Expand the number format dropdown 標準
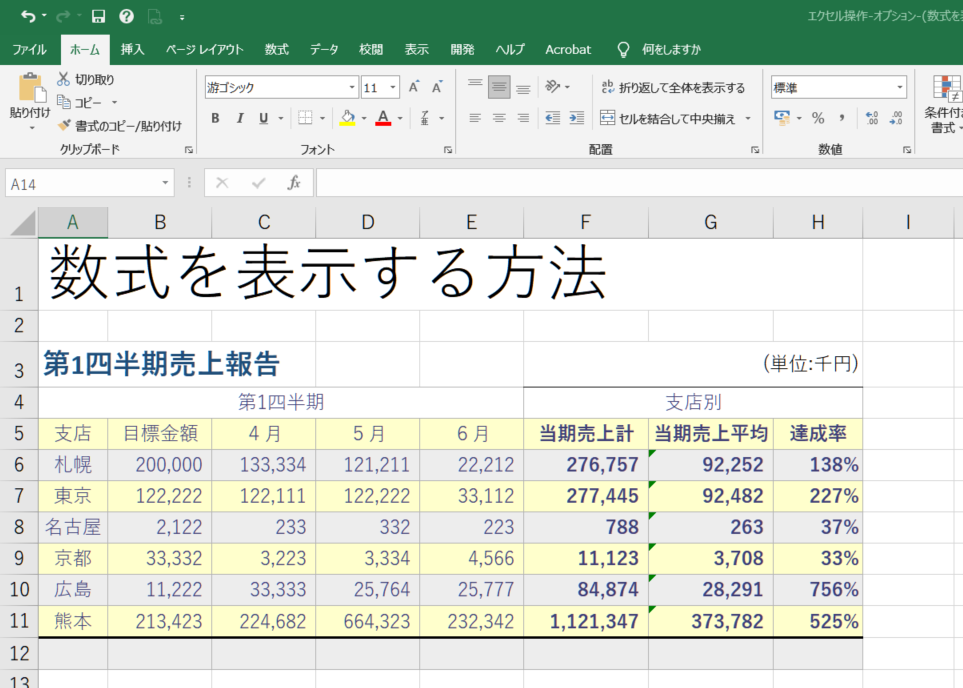 (x=899, y=87)
